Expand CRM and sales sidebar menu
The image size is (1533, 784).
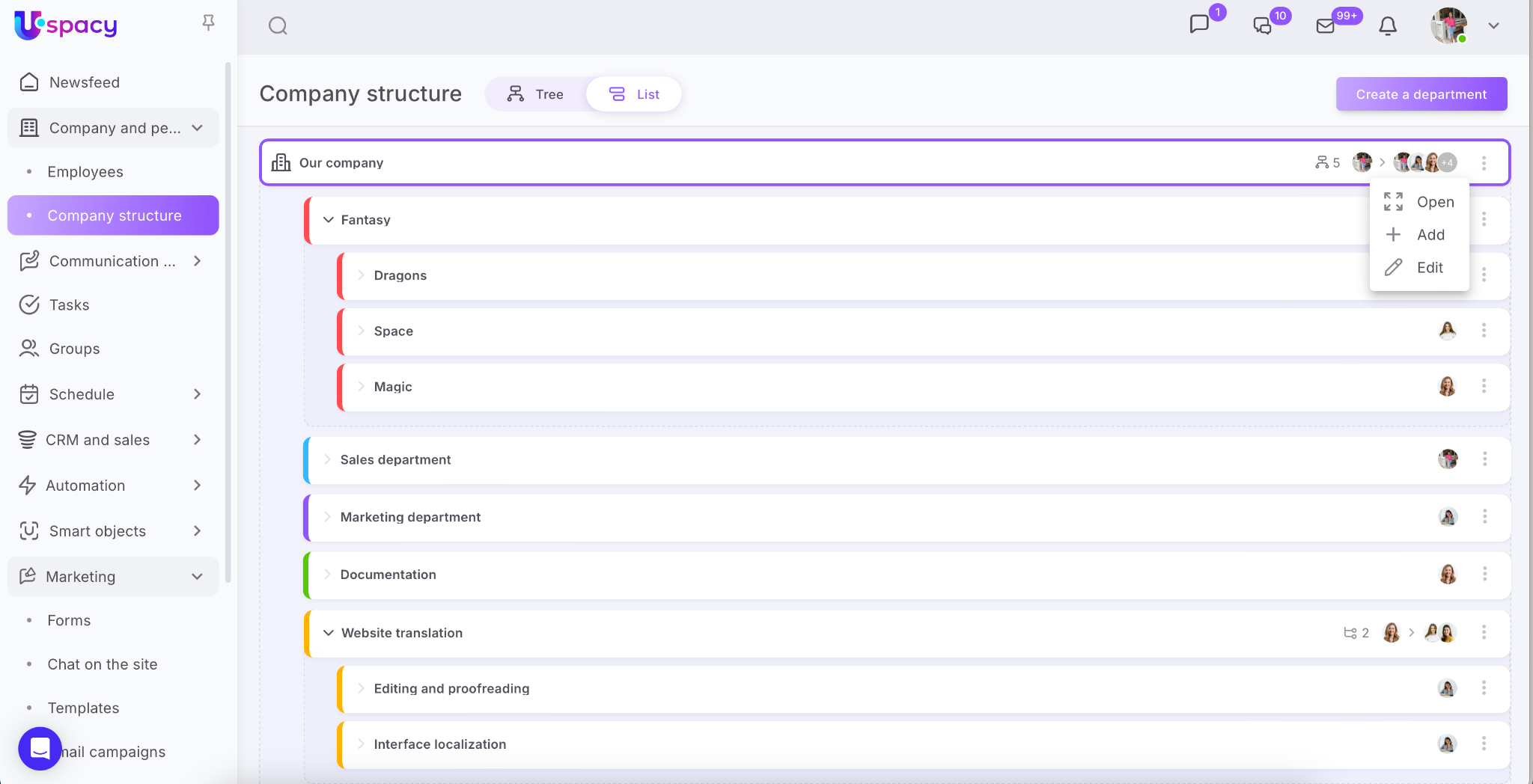[197, 440]
